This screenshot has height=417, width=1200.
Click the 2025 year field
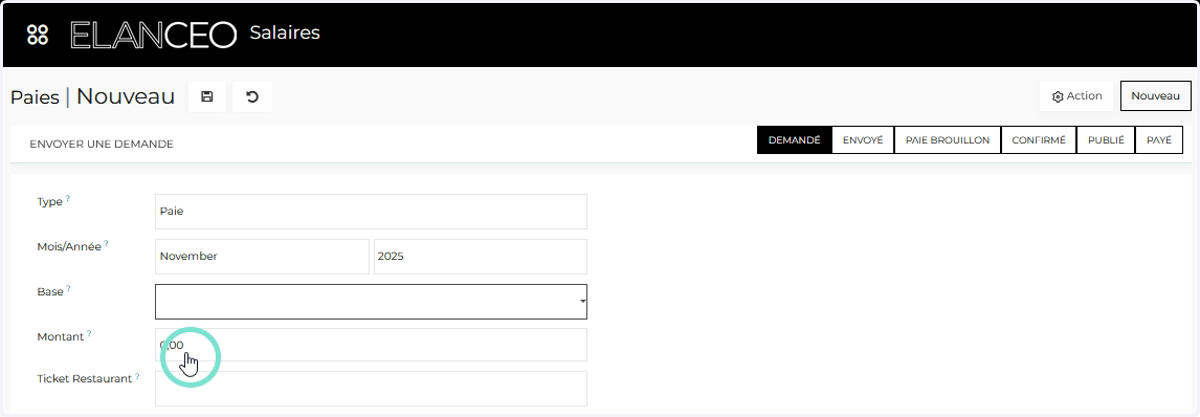tap(480, 256)
